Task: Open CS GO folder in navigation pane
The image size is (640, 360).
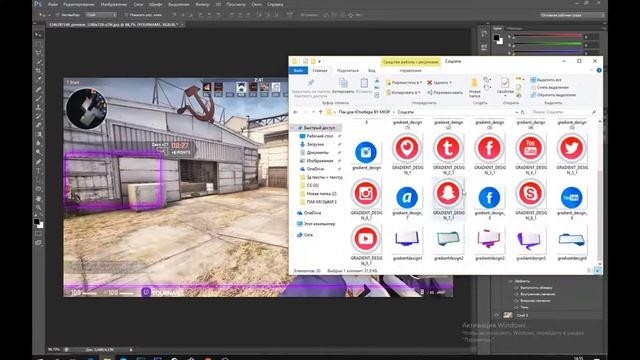Action: point(312,185)
